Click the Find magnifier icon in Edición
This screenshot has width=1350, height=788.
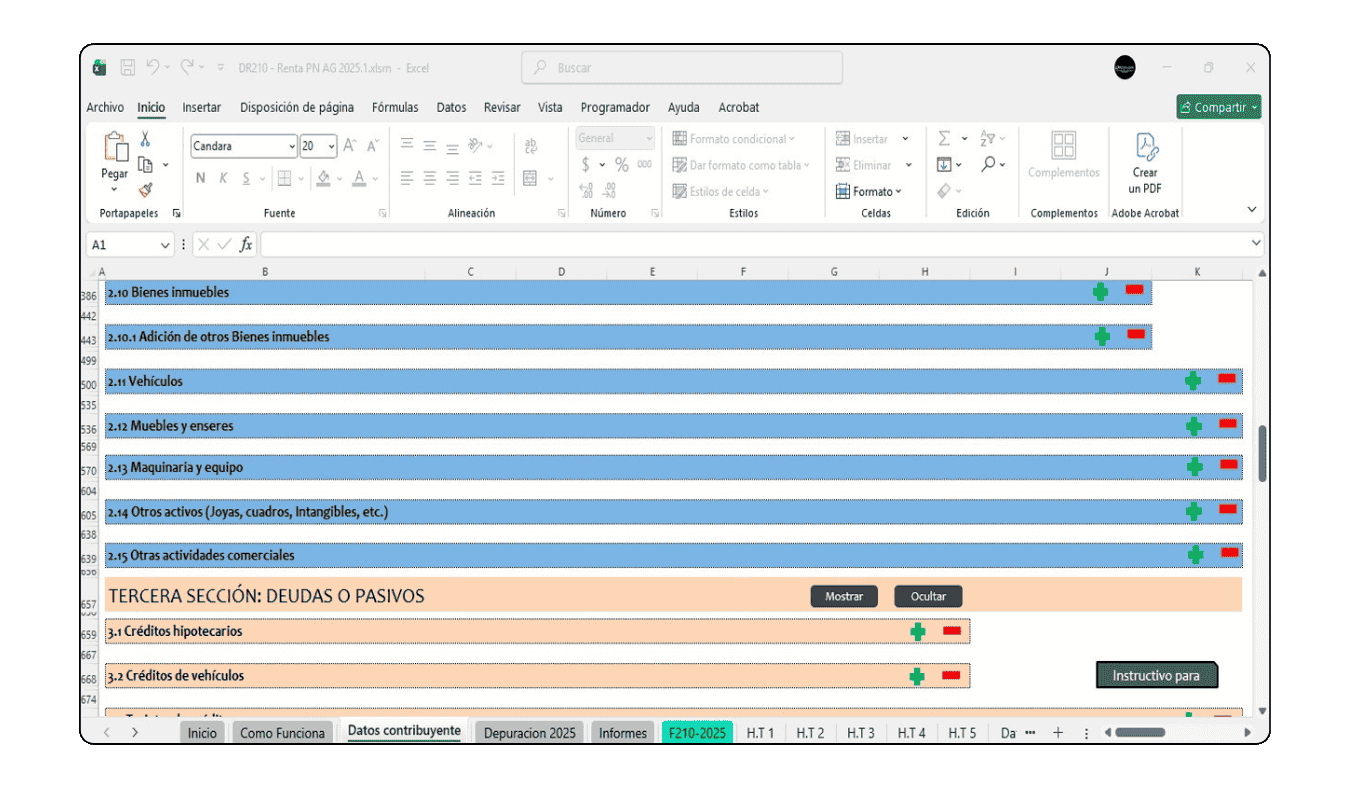coord(988,164)
